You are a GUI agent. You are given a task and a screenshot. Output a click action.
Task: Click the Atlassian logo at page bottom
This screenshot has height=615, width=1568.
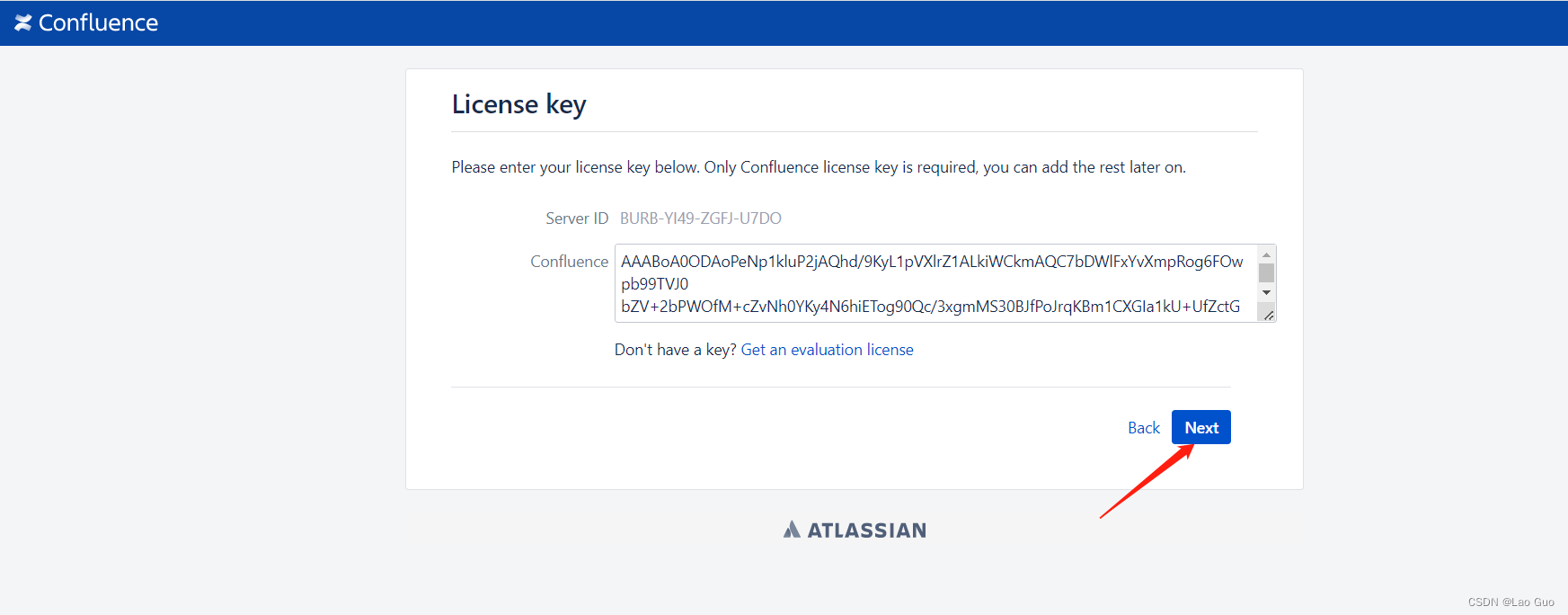coord(852,530)
